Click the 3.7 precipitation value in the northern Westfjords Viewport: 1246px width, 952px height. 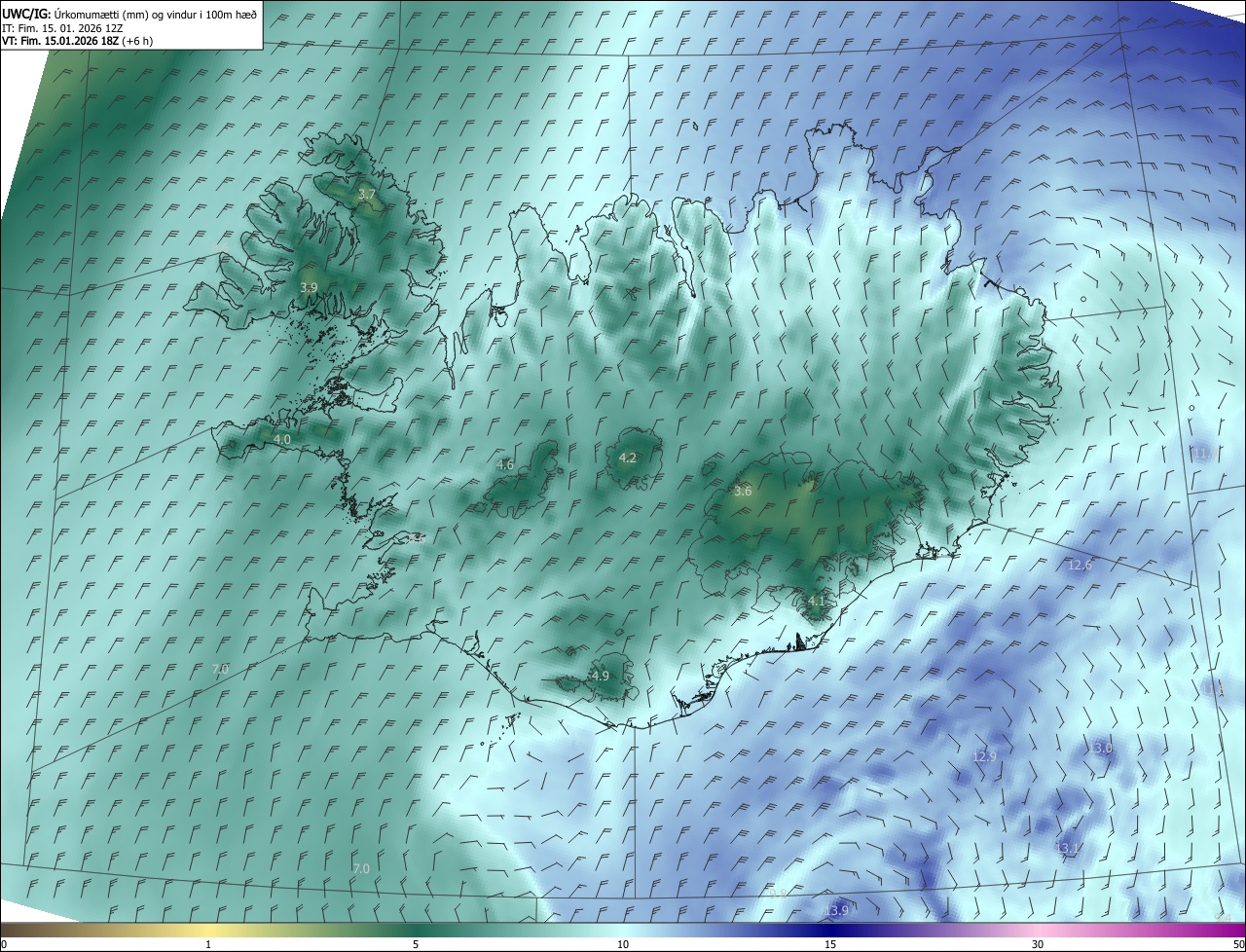pos(366,195)
